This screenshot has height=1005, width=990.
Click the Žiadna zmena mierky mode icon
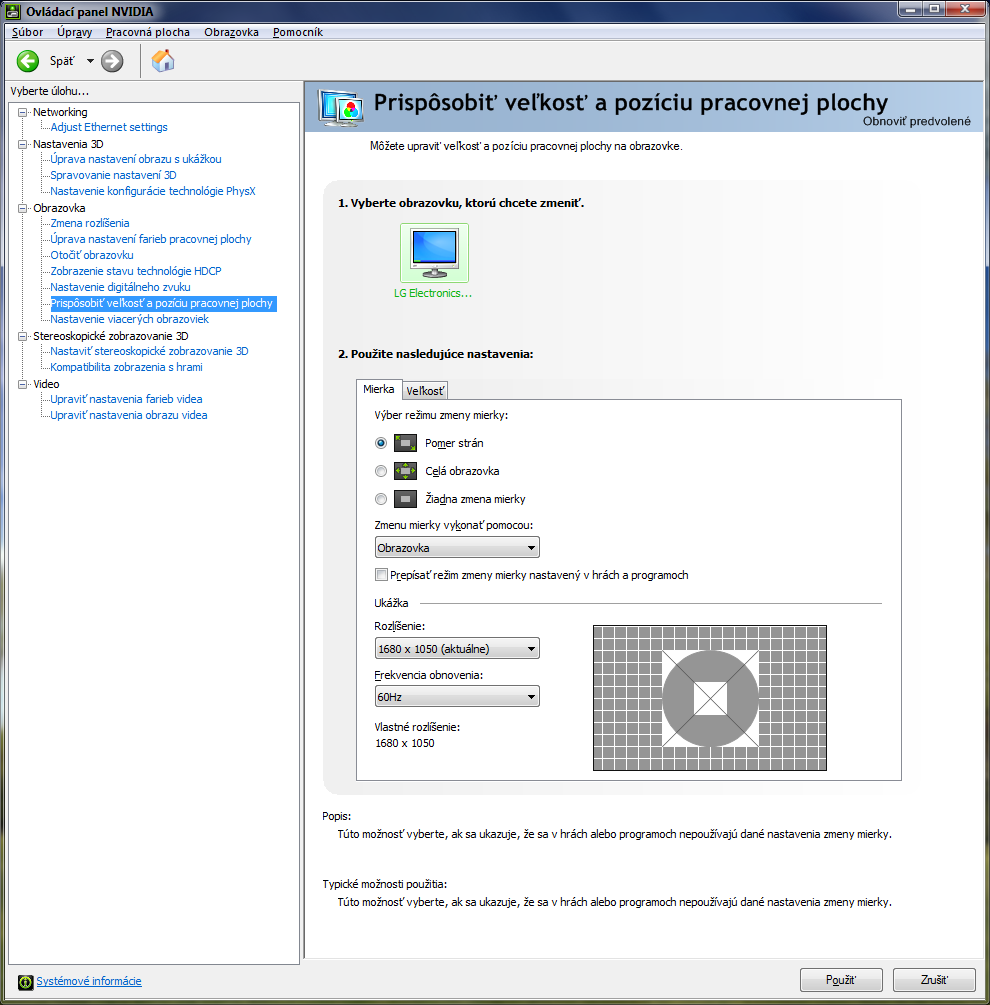pos(405,499)
